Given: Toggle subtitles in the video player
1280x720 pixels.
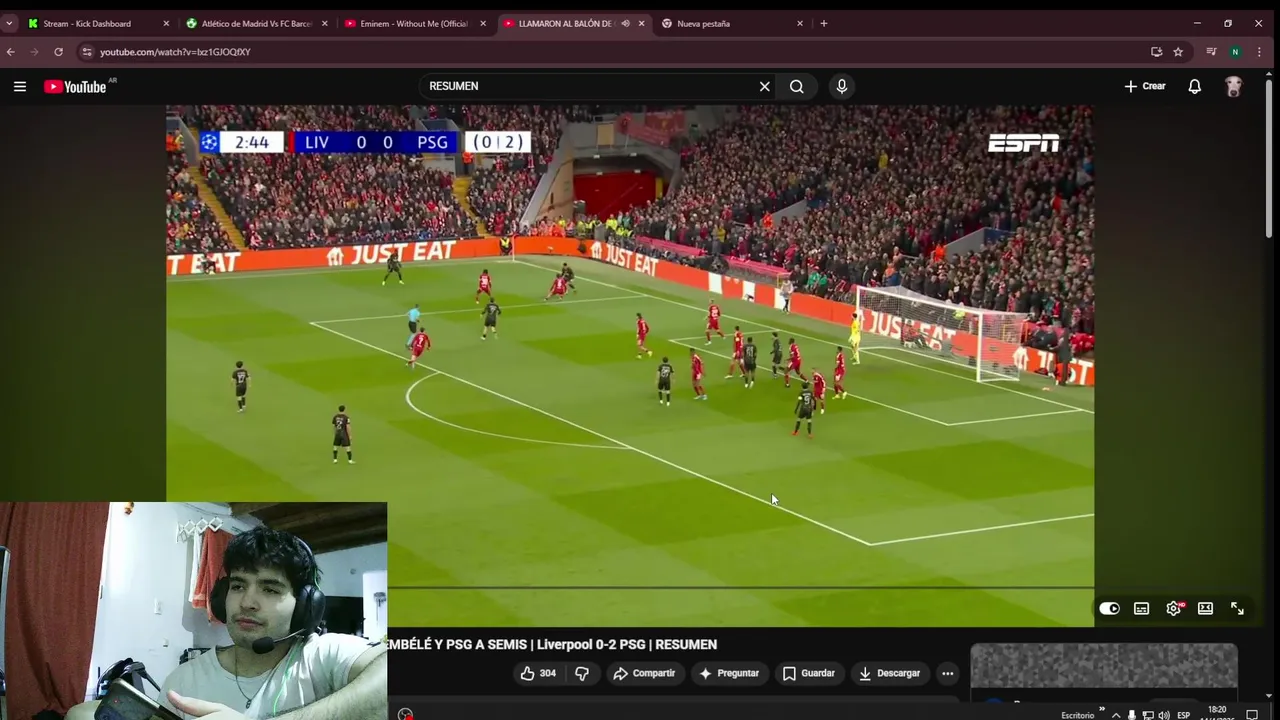Looking at the screenshot, I should click(x=1141, y=608).
